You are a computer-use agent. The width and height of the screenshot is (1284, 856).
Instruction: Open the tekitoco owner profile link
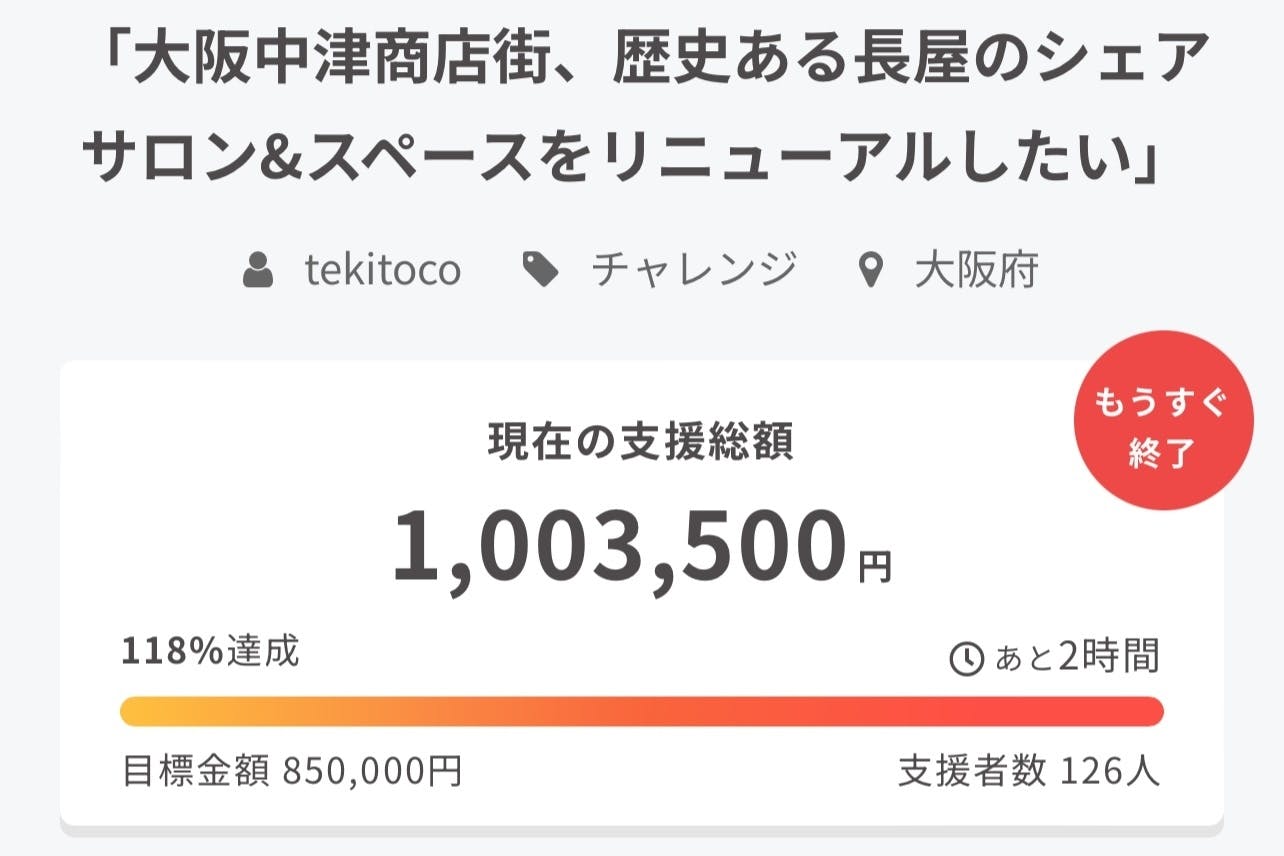(383, 270)
